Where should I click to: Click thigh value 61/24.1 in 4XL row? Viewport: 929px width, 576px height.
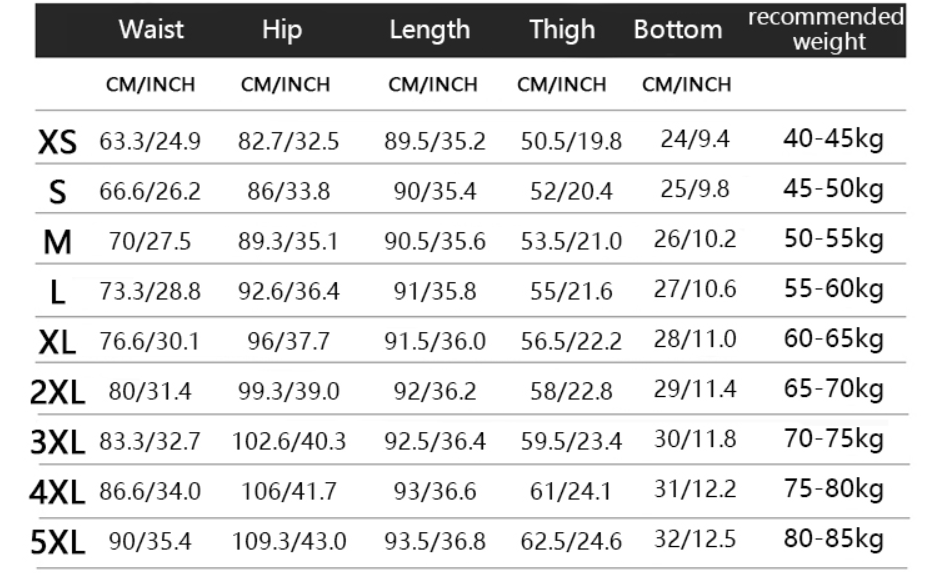click(x=571, y=490)
